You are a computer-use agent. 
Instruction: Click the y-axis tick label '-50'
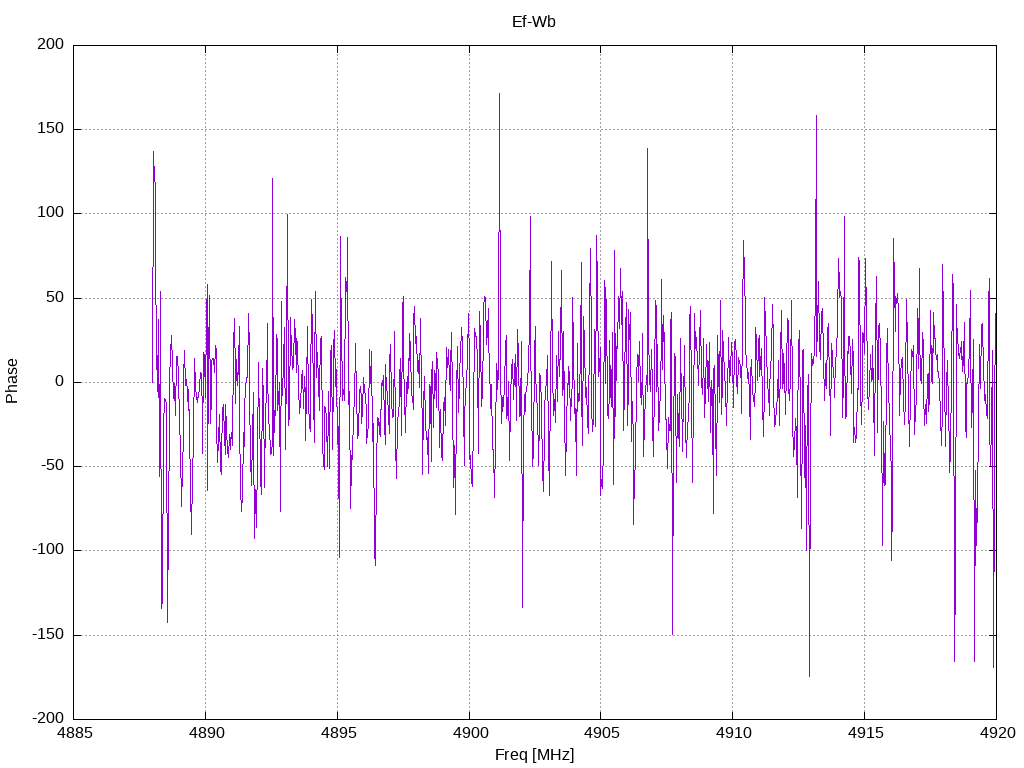pos(53,466)
